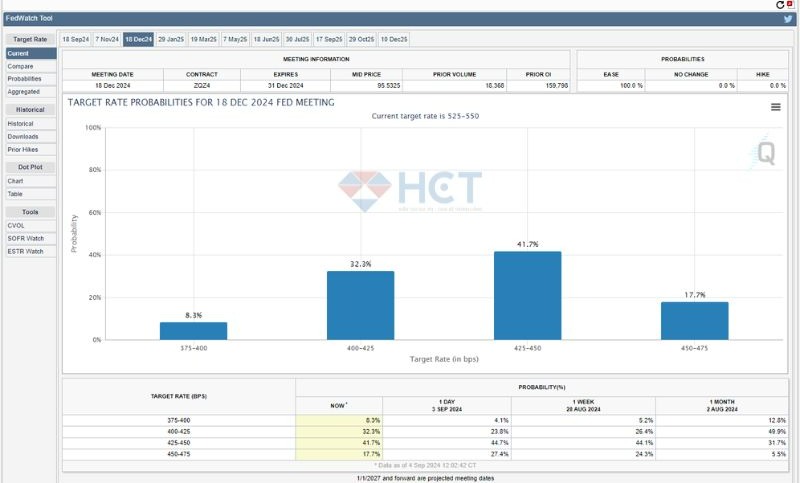
Task: Click the 375-400 row in probability table
Action: (x=425, y=421)
